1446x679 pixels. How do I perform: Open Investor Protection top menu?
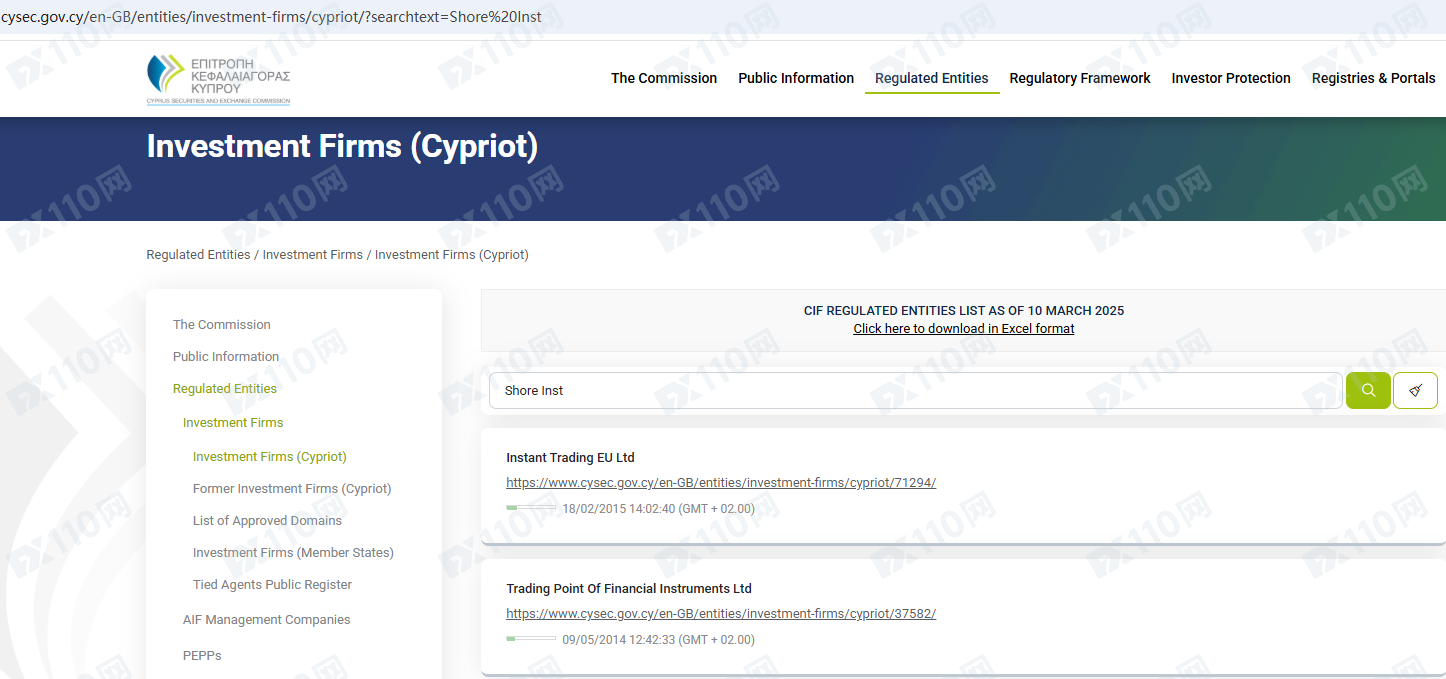tap(1231, 78)
